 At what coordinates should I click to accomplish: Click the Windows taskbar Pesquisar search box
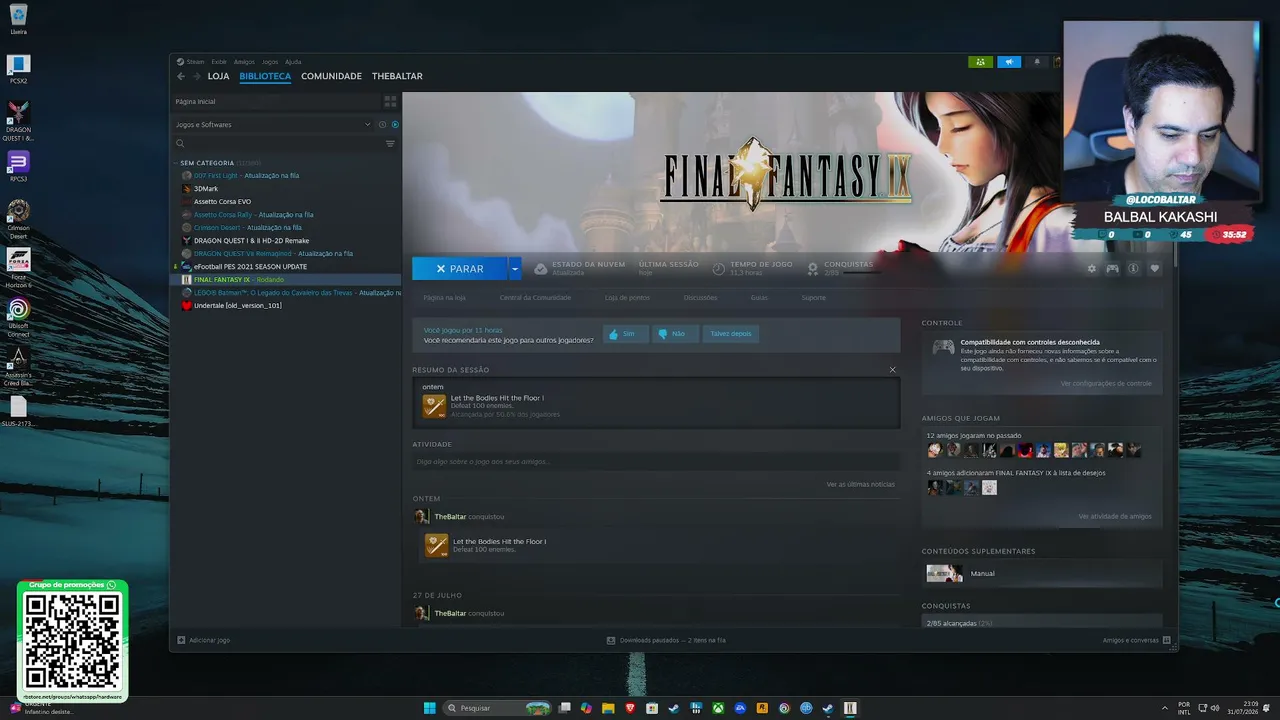pos(498,708)
